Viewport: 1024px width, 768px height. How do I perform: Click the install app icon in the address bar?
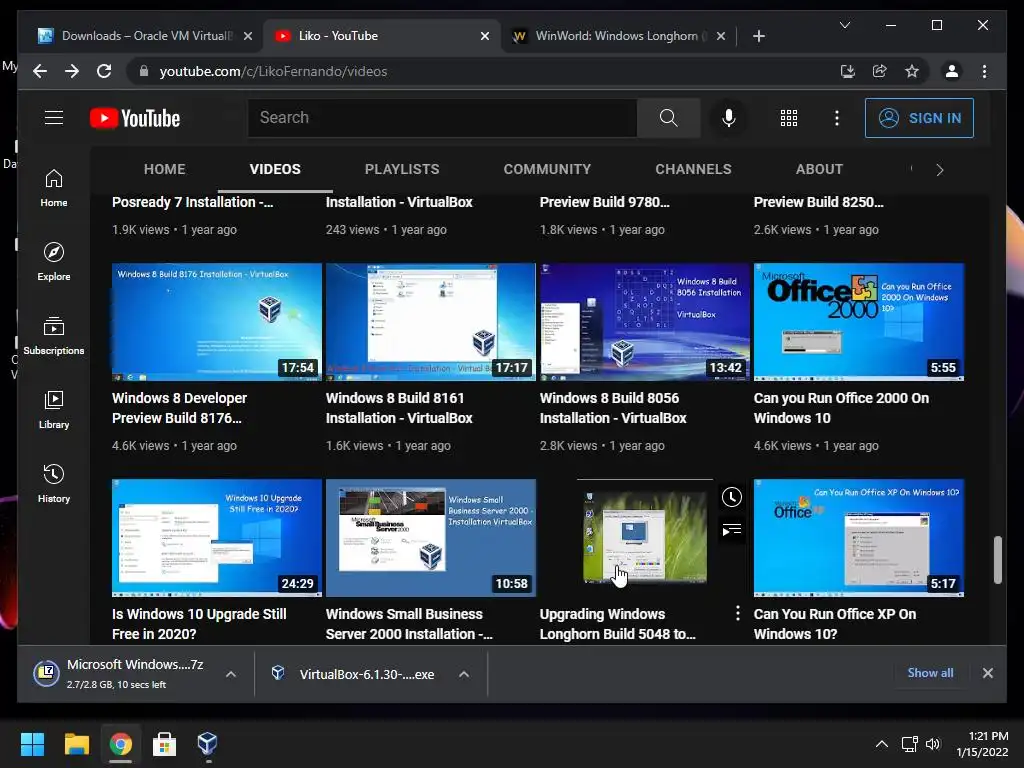tap(848, 71)
